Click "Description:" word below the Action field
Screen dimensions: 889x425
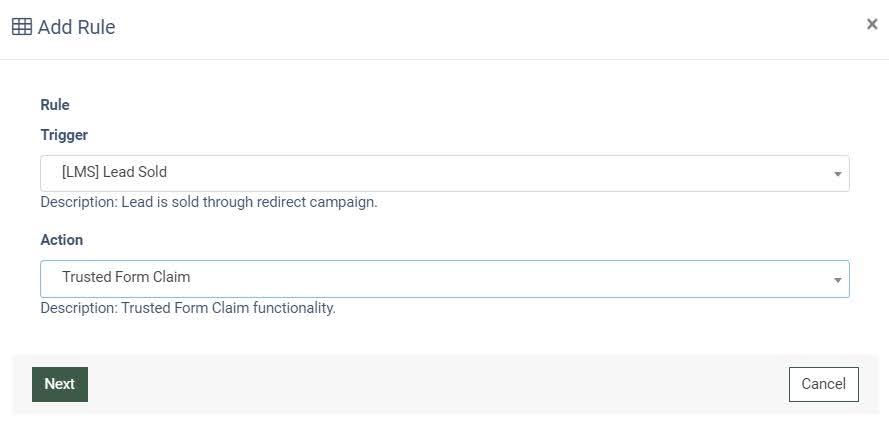click(79, 308)
